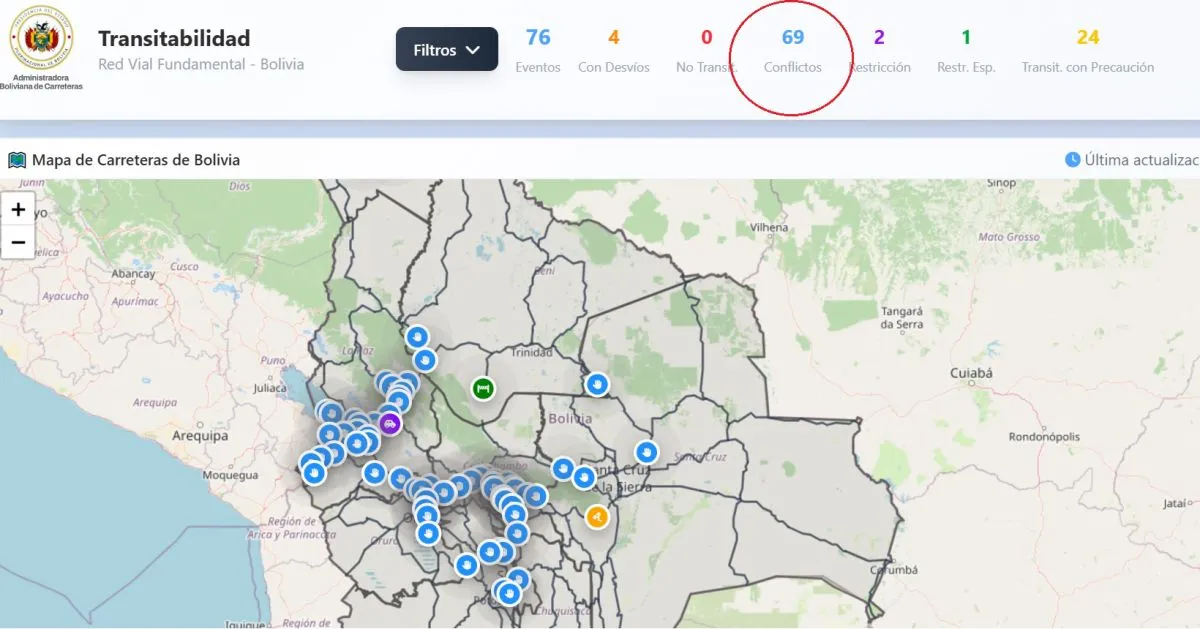Image resolution: width=1200 pixels, height=629 pixels.
Task: Select the northernmost blue conflict marker
Action: click(417, 337)
